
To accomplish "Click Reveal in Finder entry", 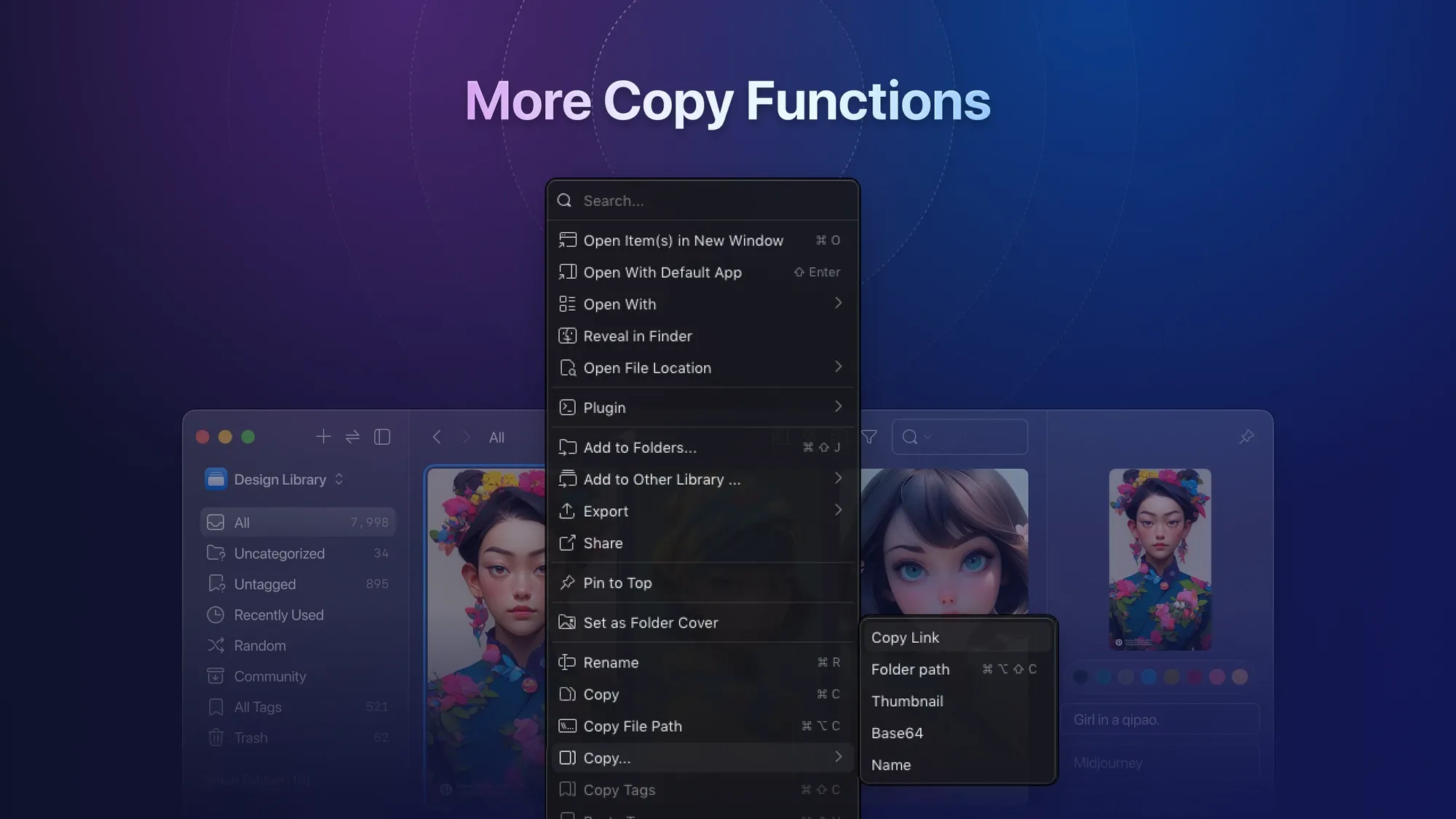I will click(703, 336).
